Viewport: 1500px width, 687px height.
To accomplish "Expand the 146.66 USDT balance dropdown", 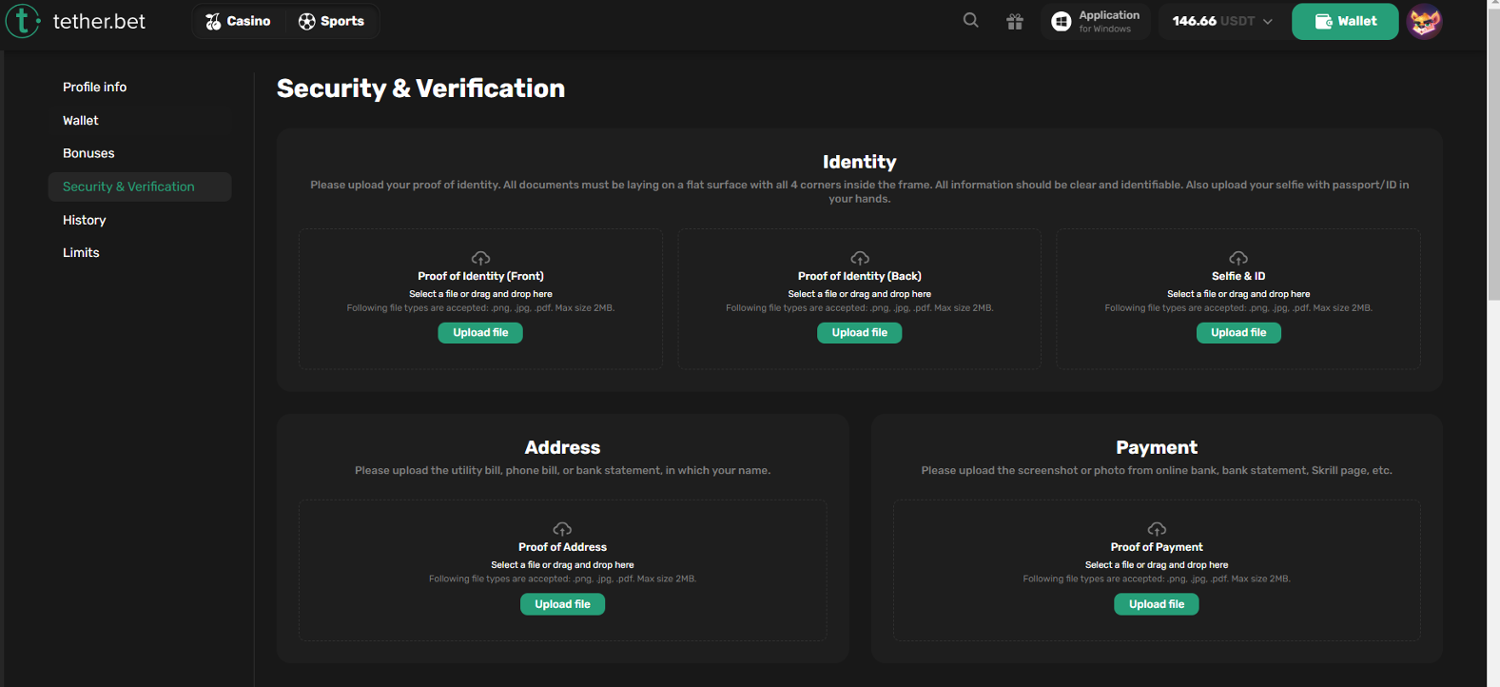I will [x=1267, y=21].
